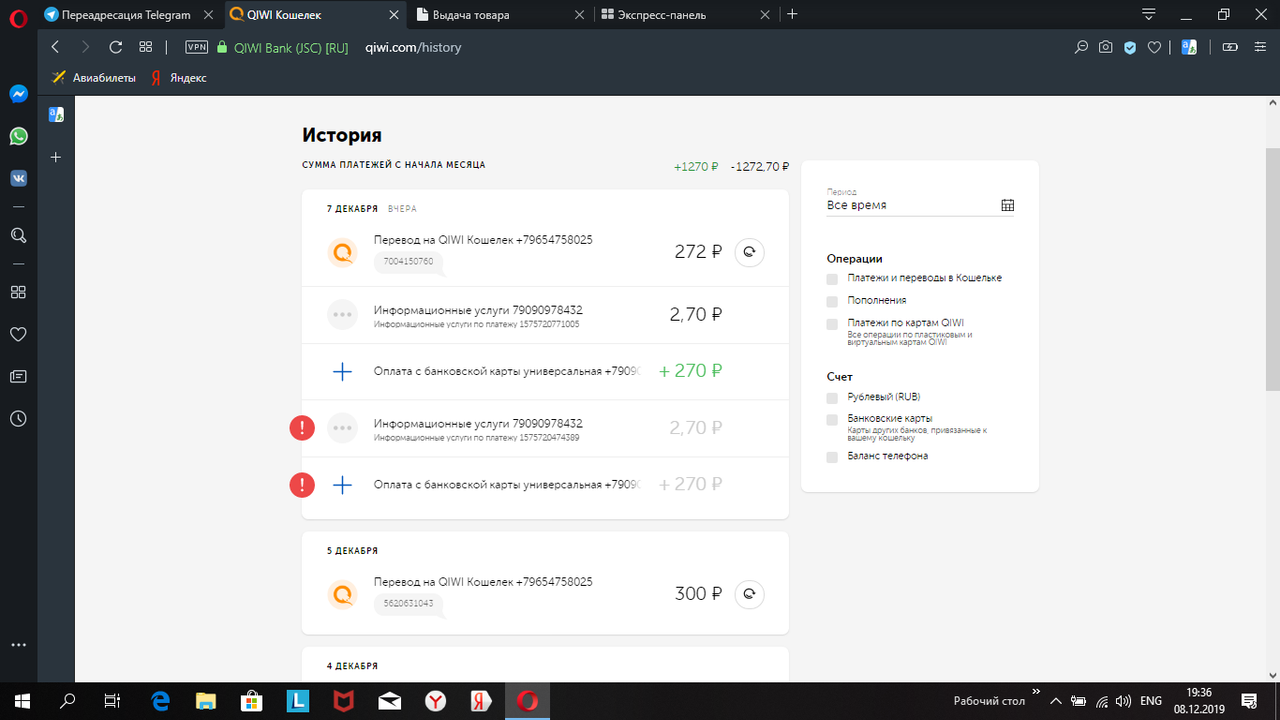
Task: Open 5 декабря 300 ₽ transfer entry
Action: pos(545,594)
